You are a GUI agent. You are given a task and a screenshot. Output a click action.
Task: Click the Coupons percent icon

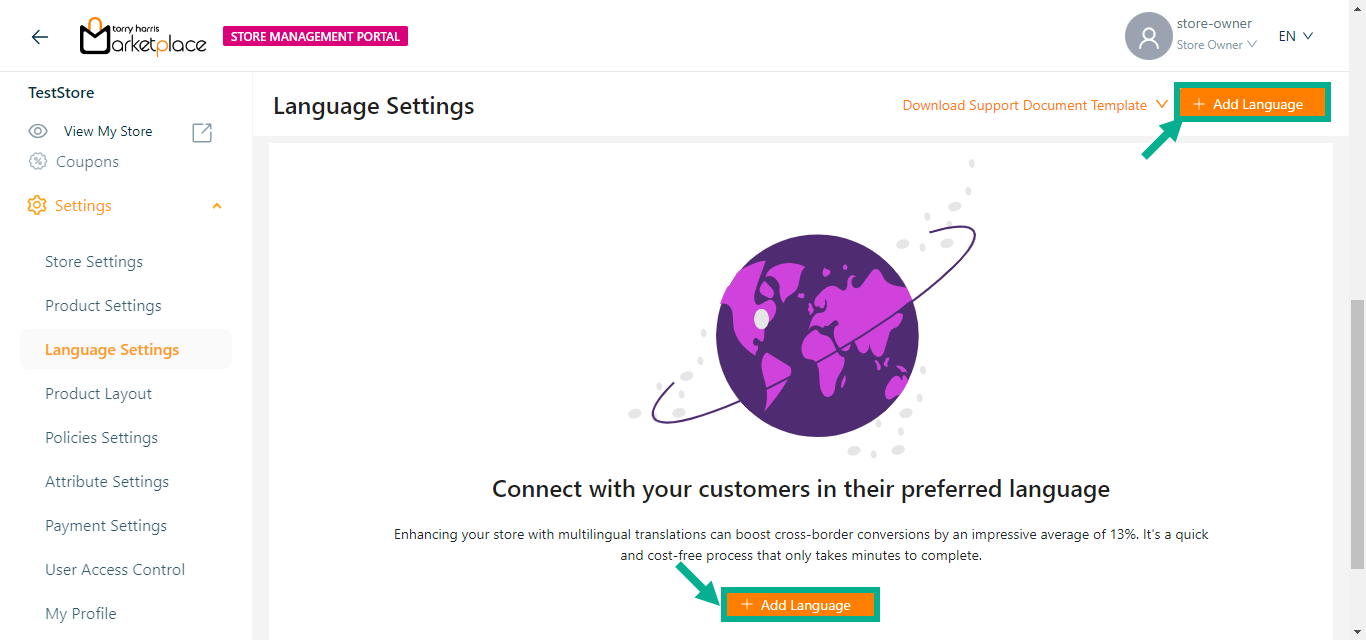38,161
